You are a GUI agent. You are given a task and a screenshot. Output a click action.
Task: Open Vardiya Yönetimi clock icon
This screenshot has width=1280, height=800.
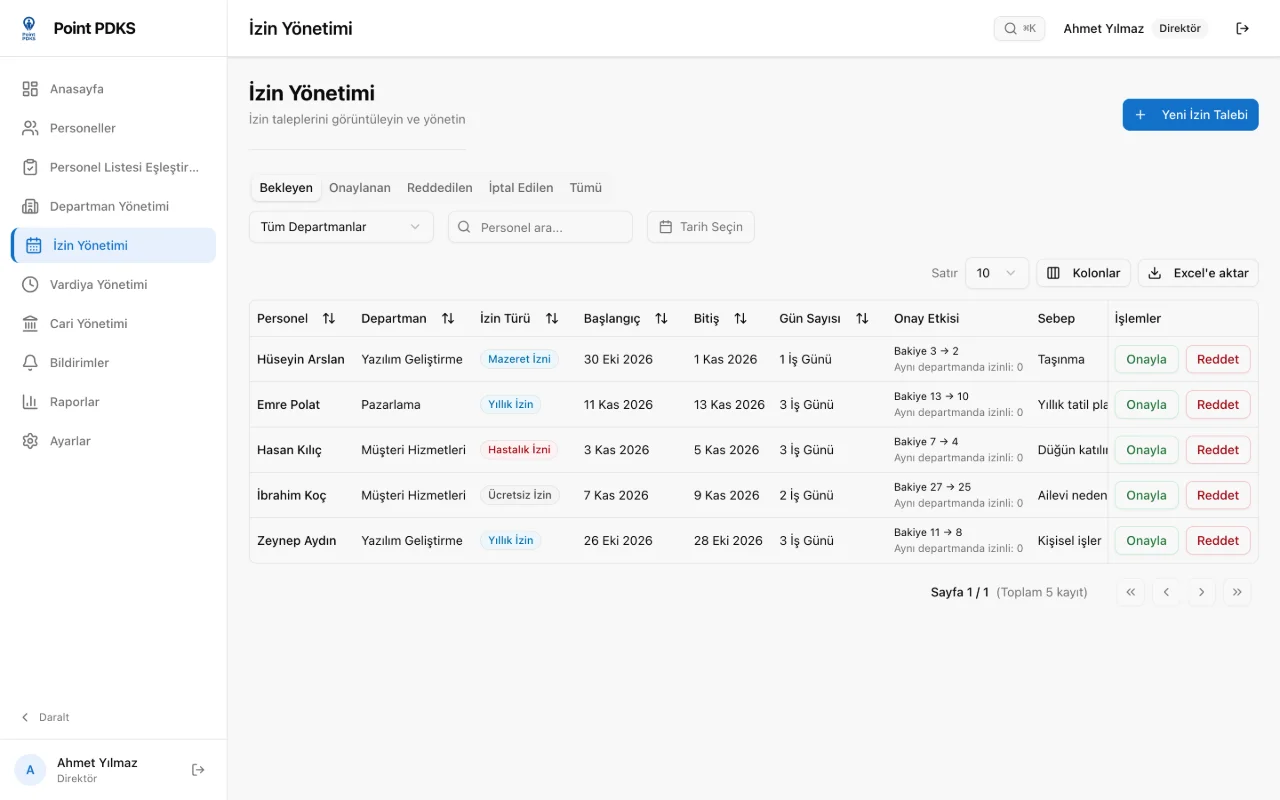30,284
